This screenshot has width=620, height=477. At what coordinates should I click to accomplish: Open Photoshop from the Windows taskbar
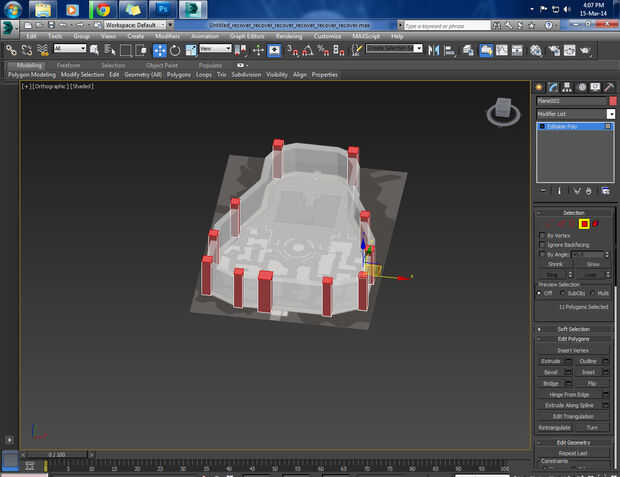[x=165, y=9]
